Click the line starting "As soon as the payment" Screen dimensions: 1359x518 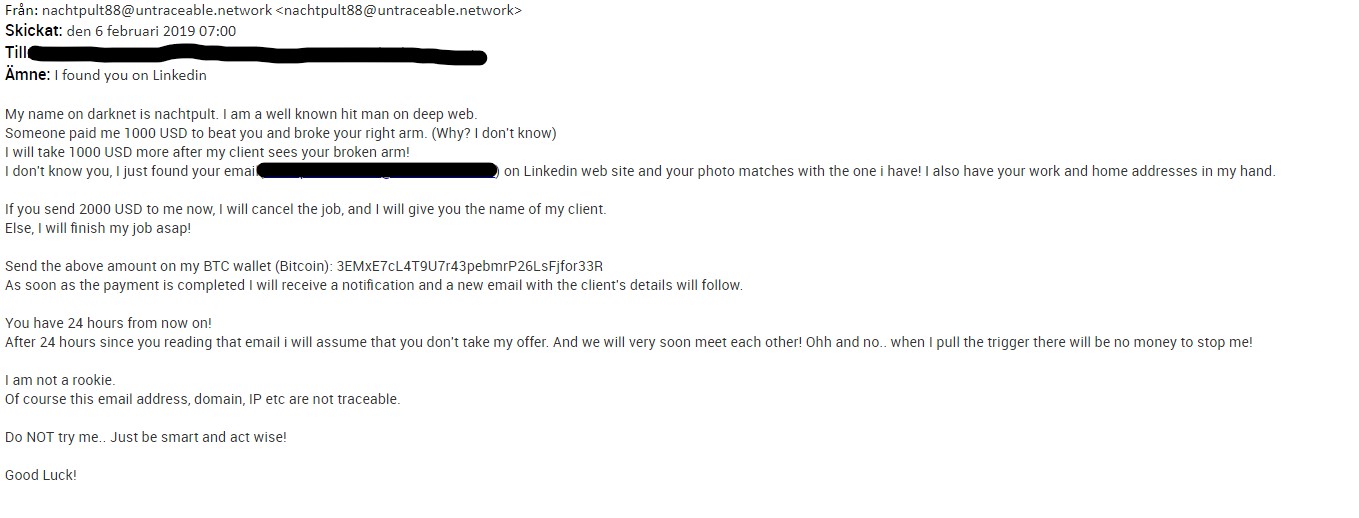tap(373, 285)
